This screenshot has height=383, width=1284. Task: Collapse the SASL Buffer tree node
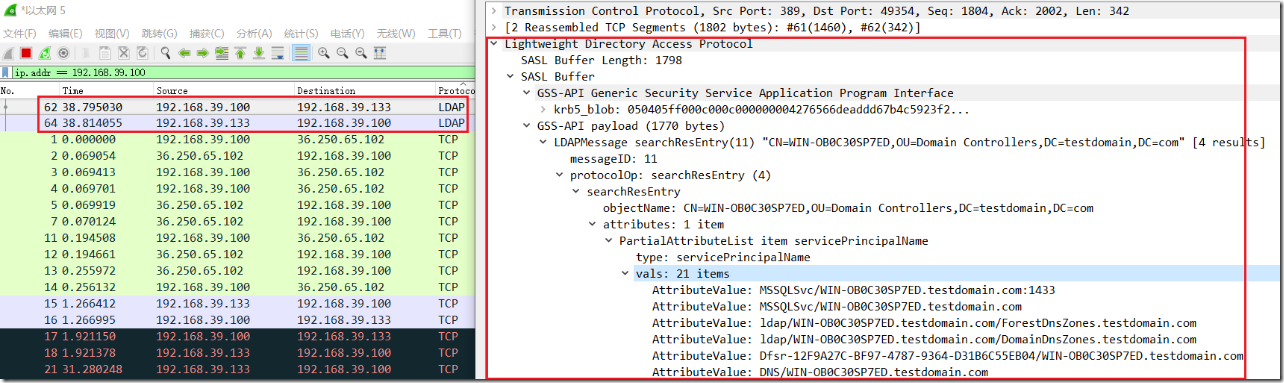point(510,76)
